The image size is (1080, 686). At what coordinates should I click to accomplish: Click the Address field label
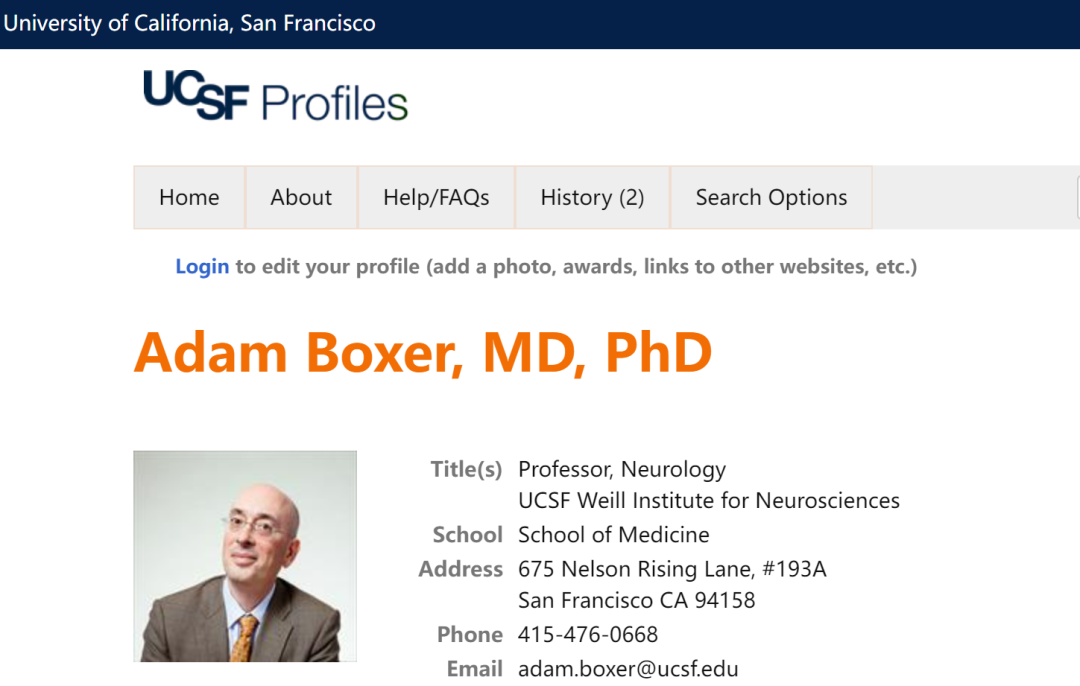(x=461, y=569)
